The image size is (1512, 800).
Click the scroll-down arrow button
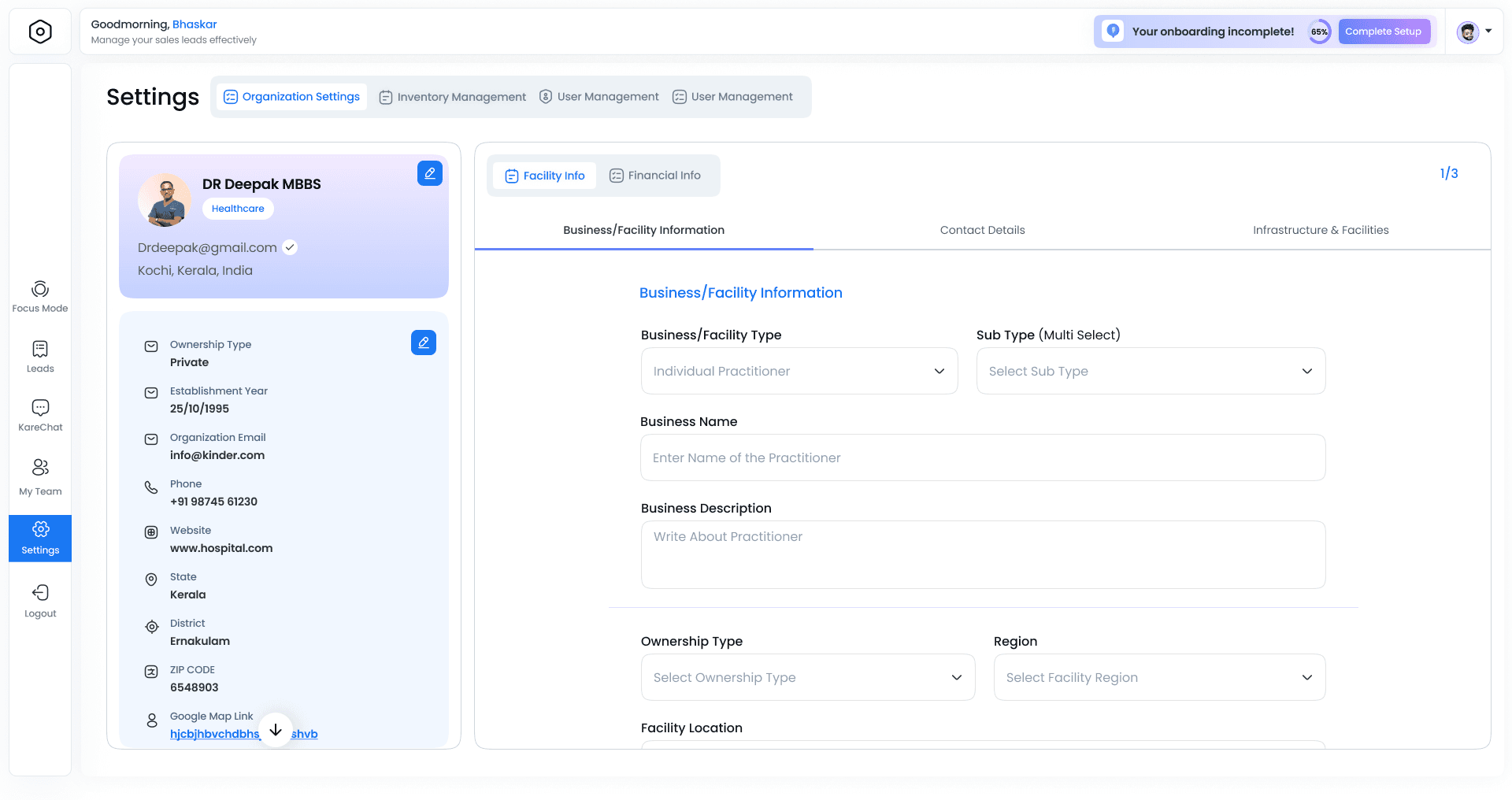point(276,730)
